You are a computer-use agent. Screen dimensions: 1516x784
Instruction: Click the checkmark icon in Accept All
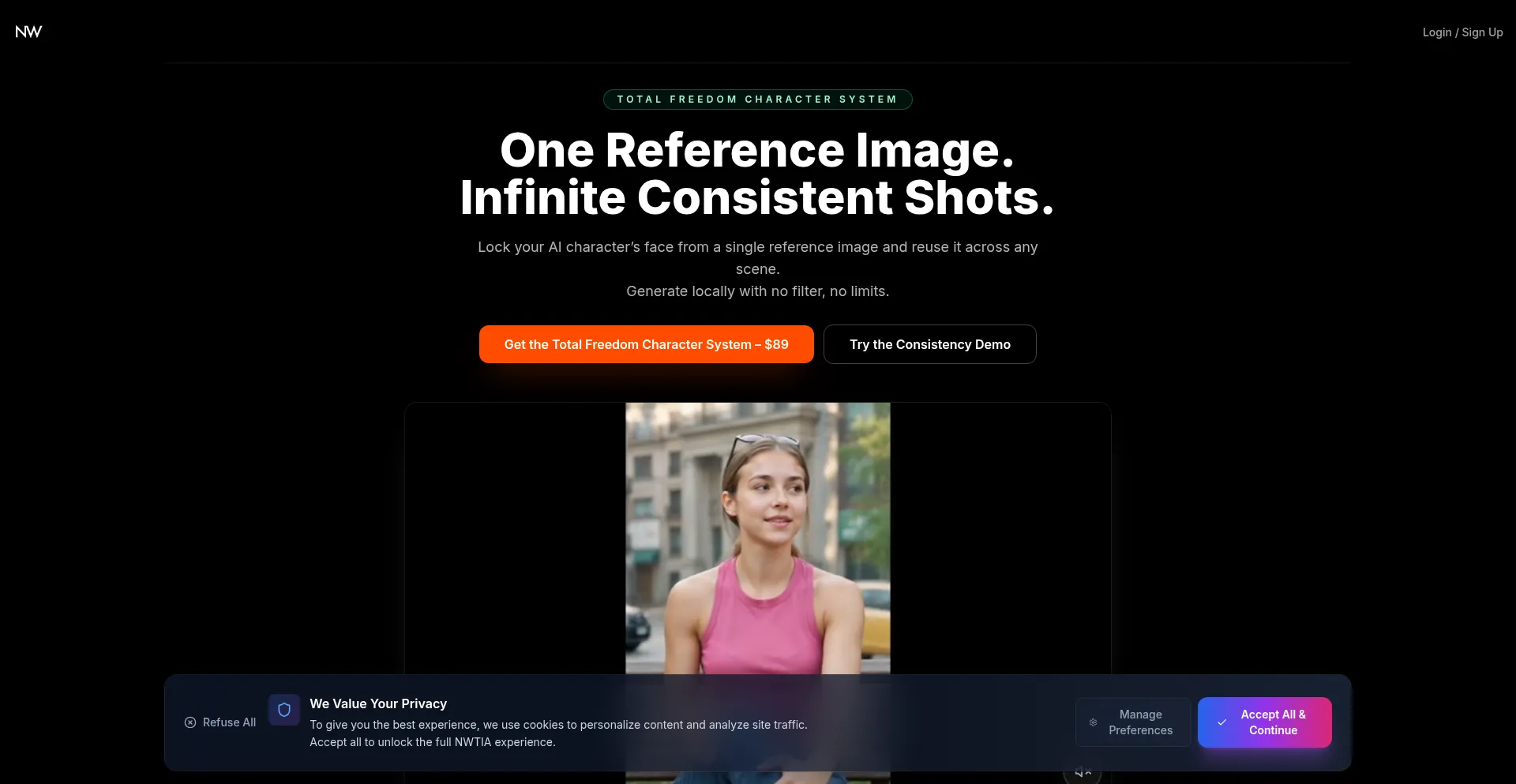tap(1221, 722)
